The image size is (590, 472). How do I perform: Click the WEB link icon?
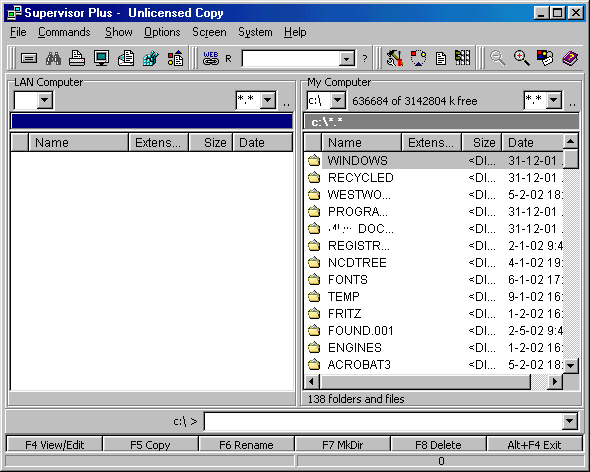[211, 58]
